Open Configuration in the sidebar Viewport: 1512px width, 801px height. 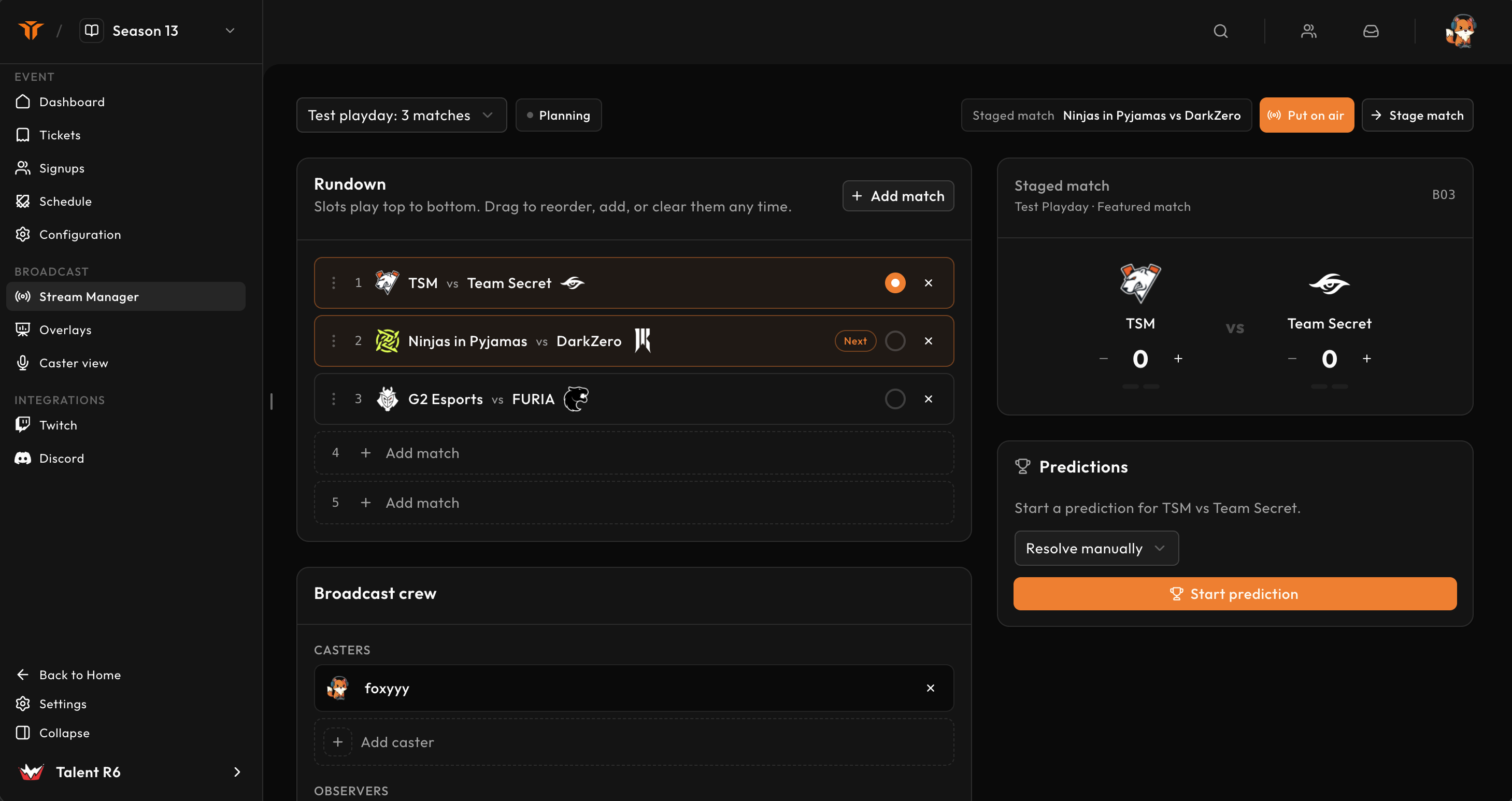point(125,235)
